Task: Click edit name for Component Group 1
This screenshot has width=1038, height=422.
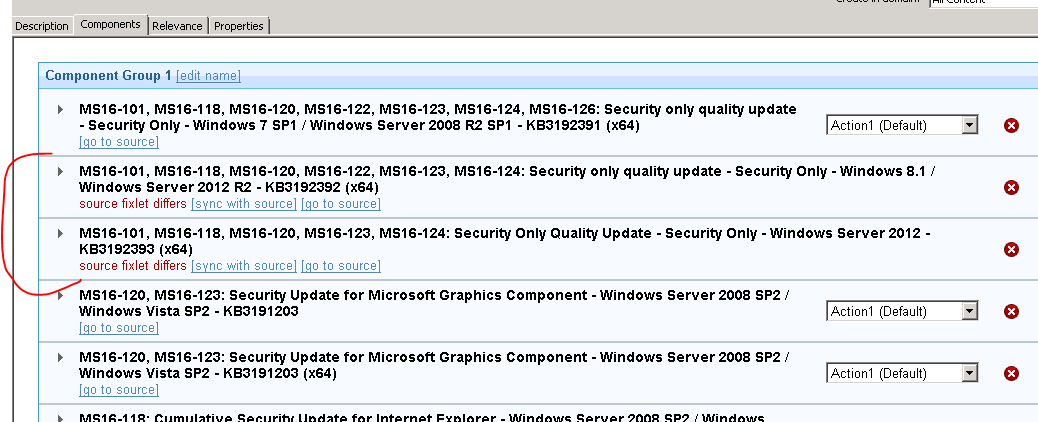Action: (209, 76)
